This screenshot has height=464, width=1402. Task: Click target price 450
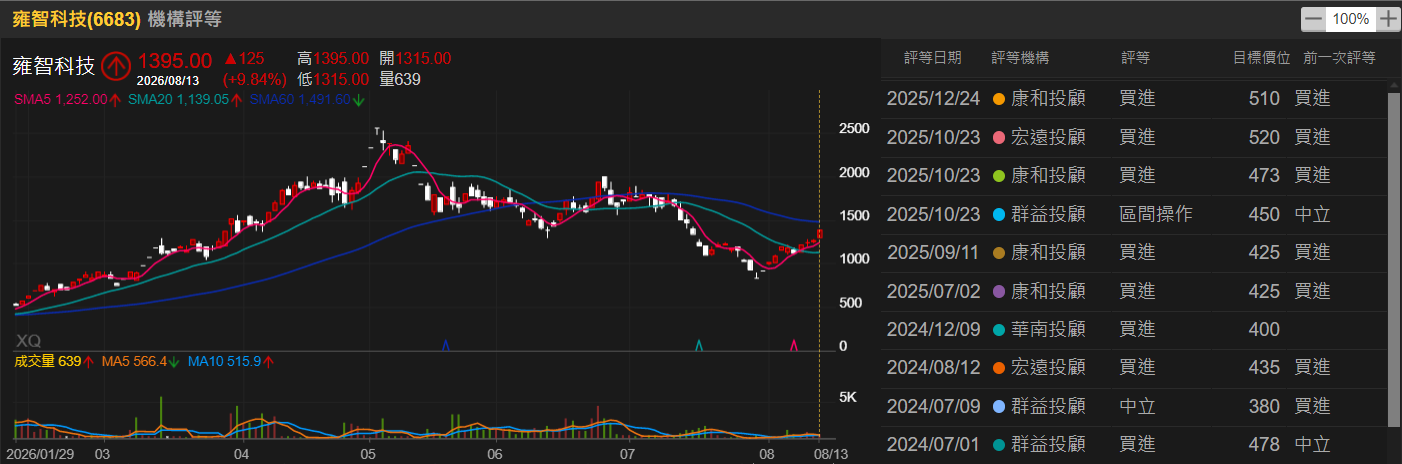point(1264,215)
